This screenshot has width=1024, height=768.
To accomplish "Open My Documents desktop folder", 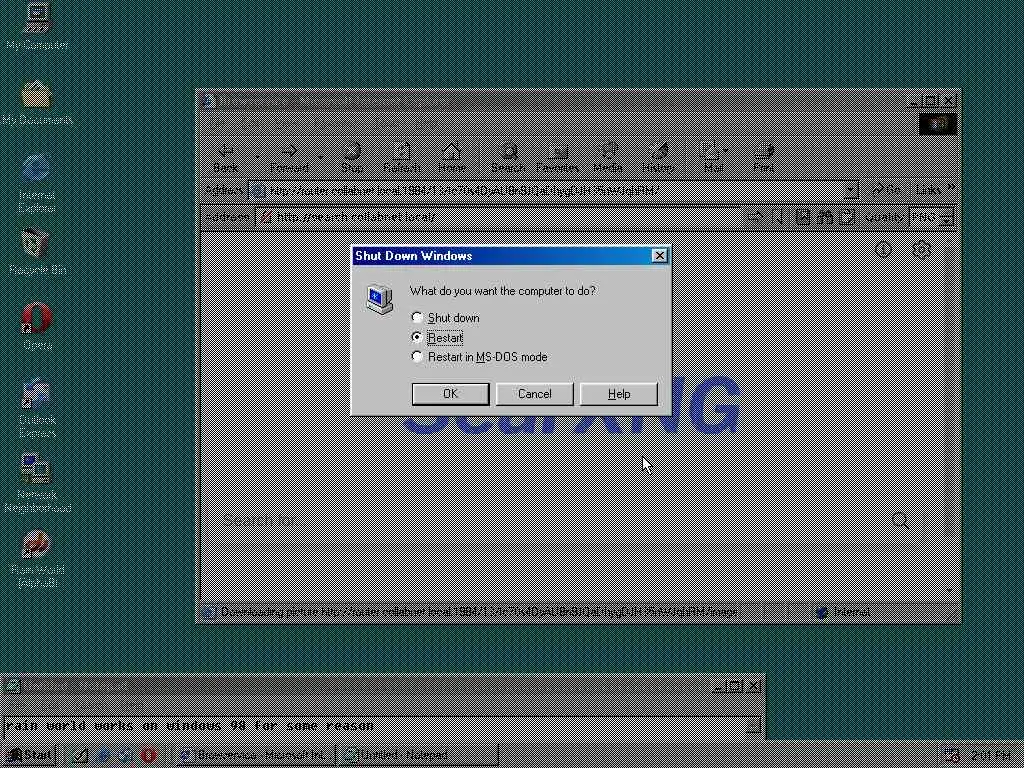I will point(37,102).
